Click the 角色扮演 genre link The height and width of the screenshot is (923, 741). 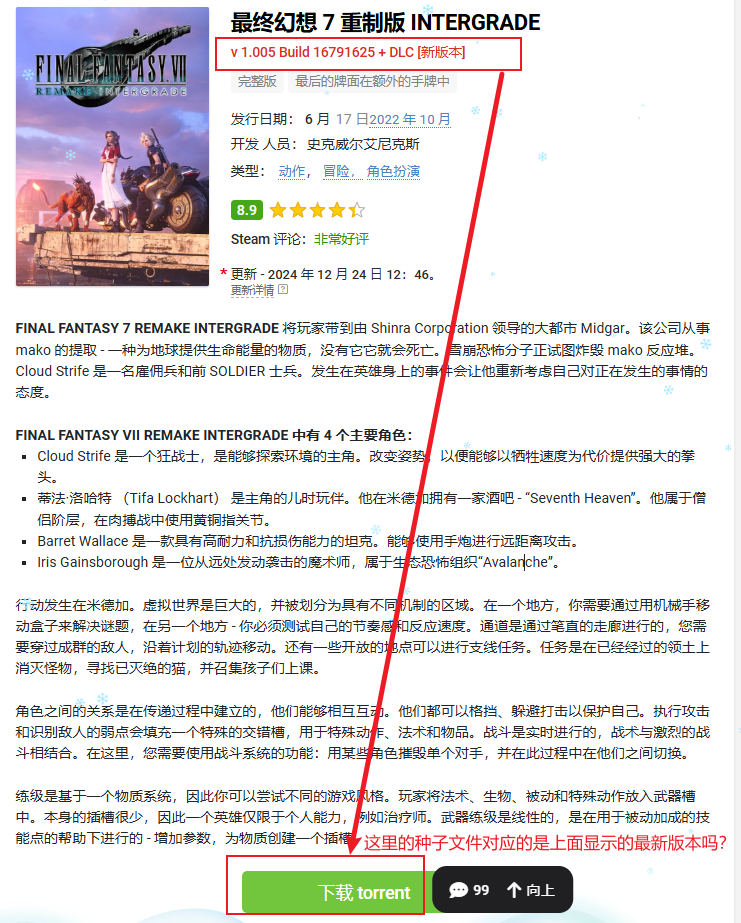tap(393, 171)
